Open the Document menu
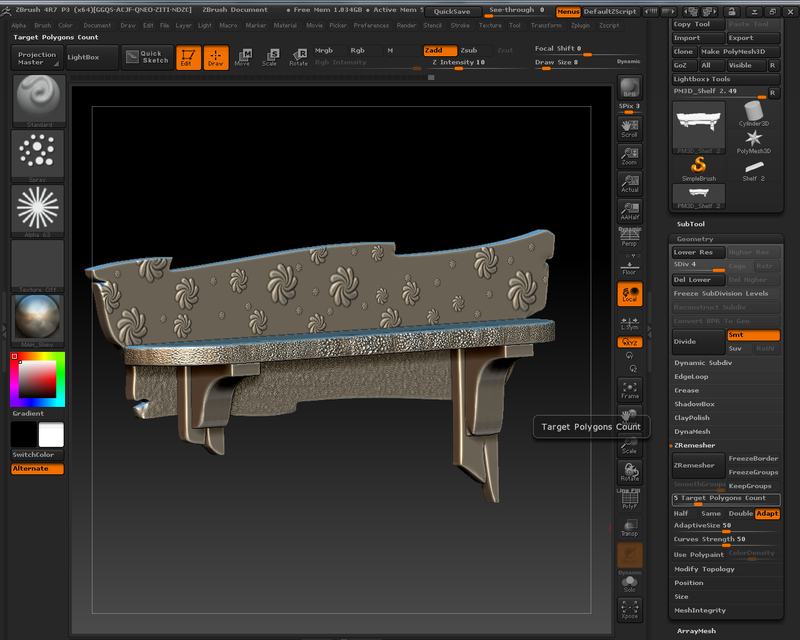Image resolution: width=800 pixels, height=640 pixels. [97, 25]
